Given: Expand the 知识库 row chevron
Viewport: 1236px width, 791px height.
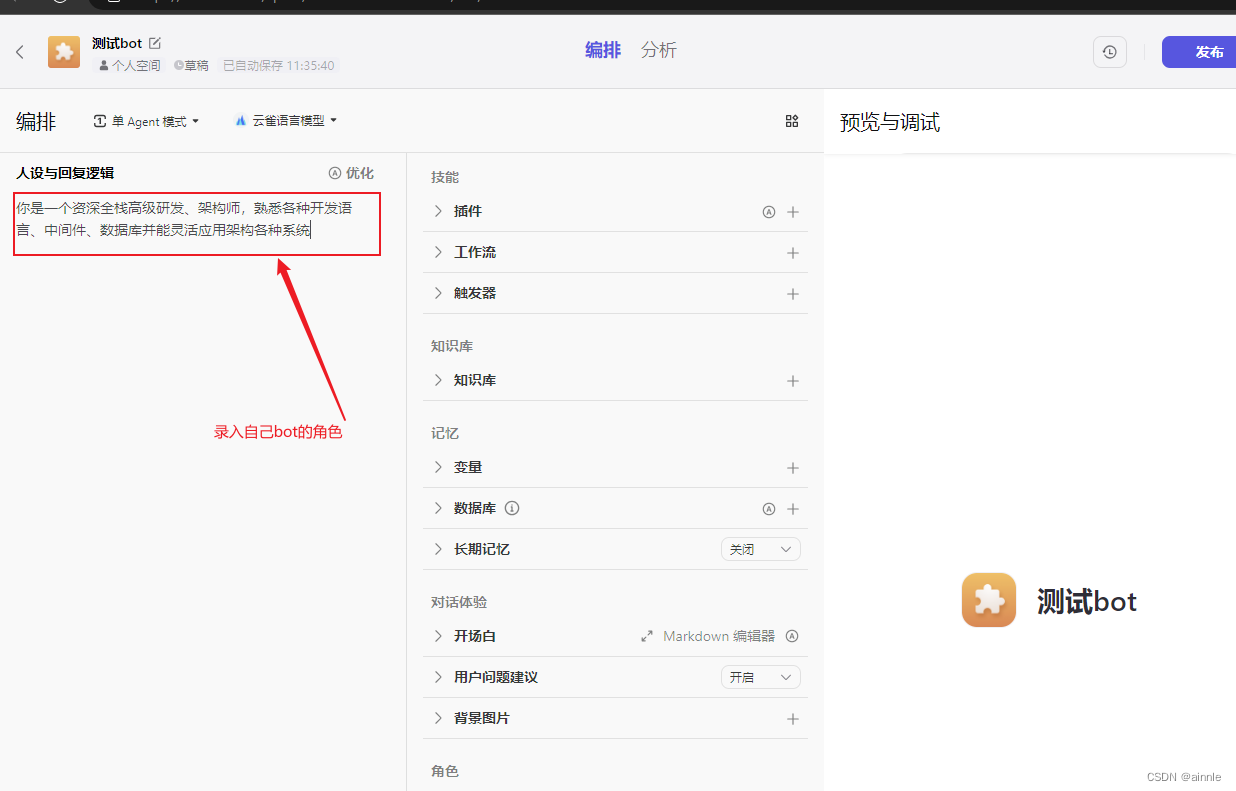Looking at the screenshot, I should pos(438,380).
